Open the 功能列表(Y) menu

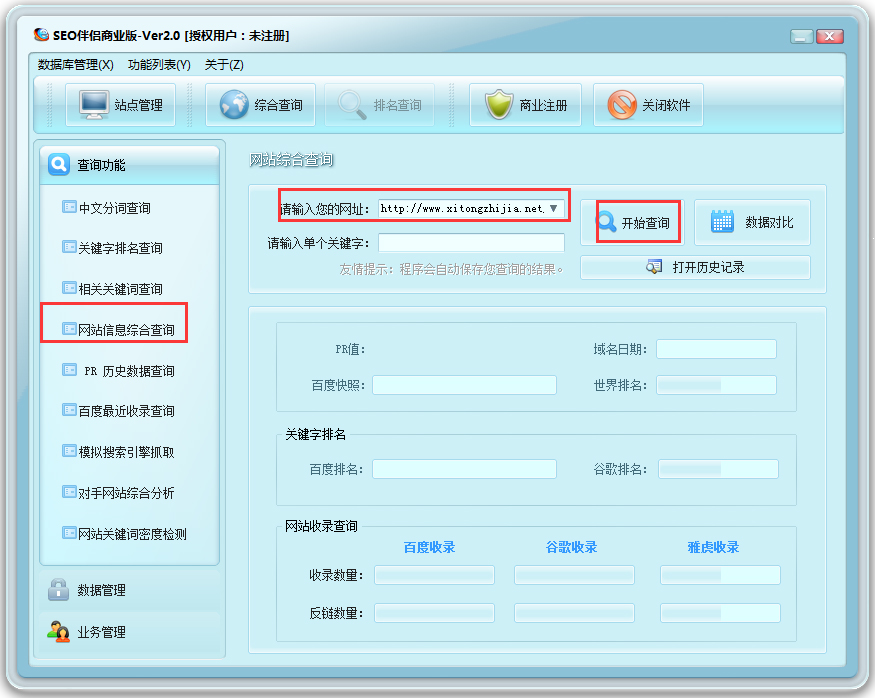[x=159, y=65]
